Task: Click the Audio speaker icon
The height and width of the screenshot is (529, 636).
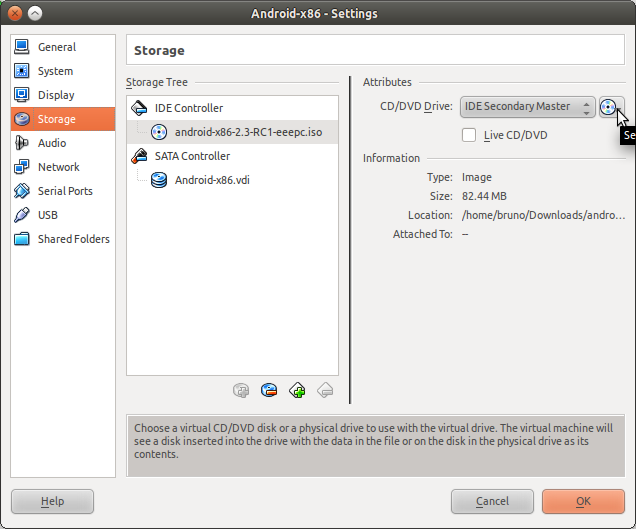Action: coord(21,142)
